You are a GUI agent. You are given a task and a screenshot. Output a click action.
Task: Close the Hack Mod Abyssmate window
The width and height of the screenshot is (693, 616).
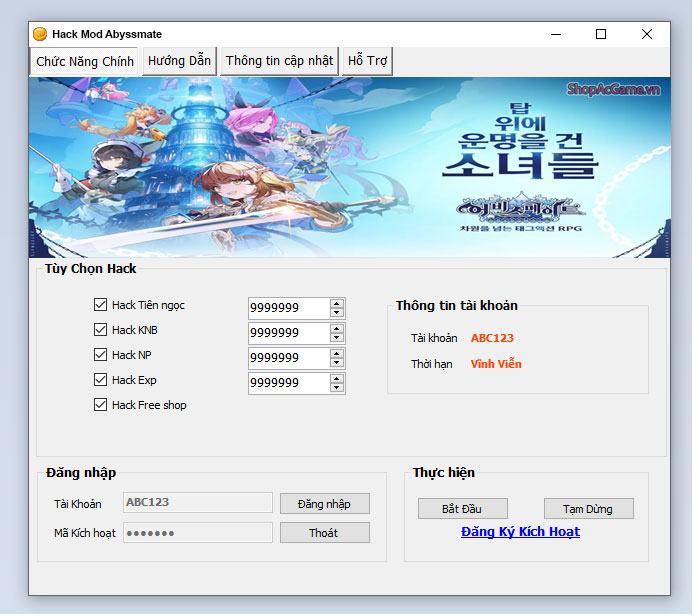[647, 34]
